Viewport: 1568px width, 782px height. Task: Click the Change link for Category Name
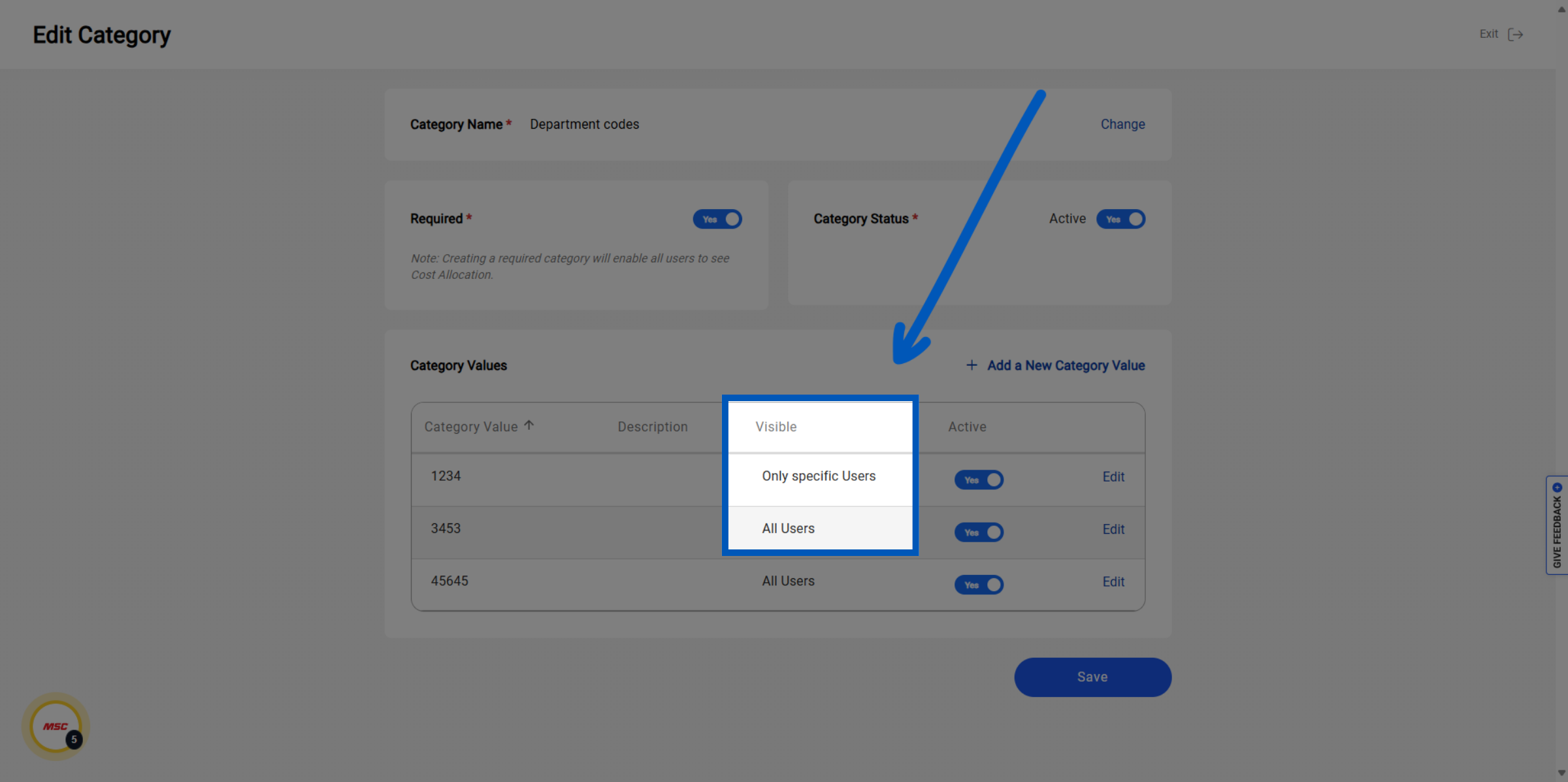1122,124
